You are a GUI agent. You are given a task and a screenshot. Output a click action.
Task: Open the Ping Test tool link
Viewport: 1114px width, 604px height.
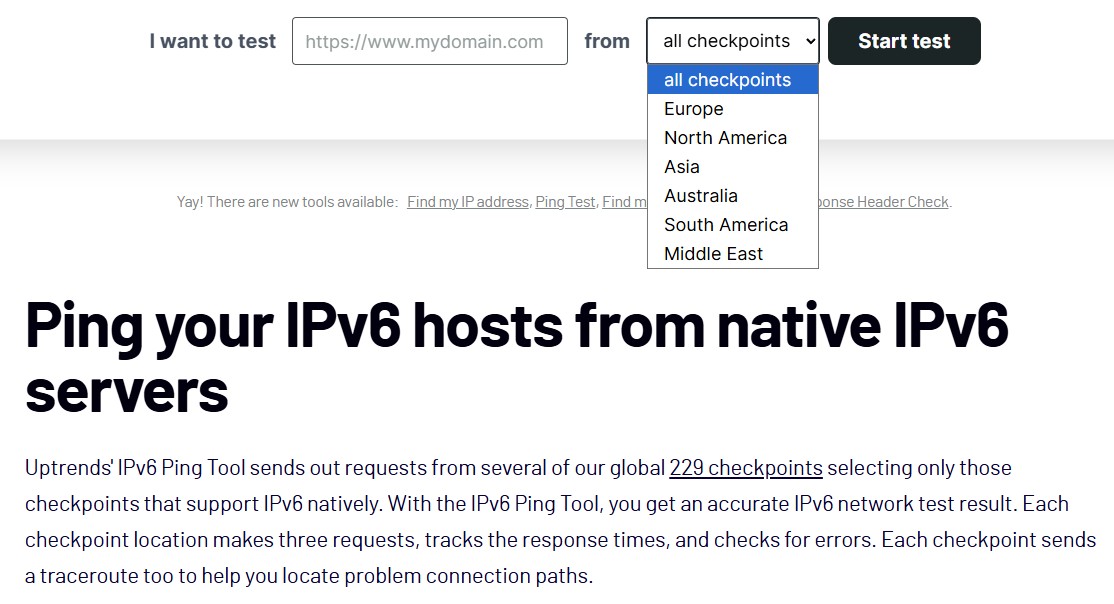(x=565, y=202)
